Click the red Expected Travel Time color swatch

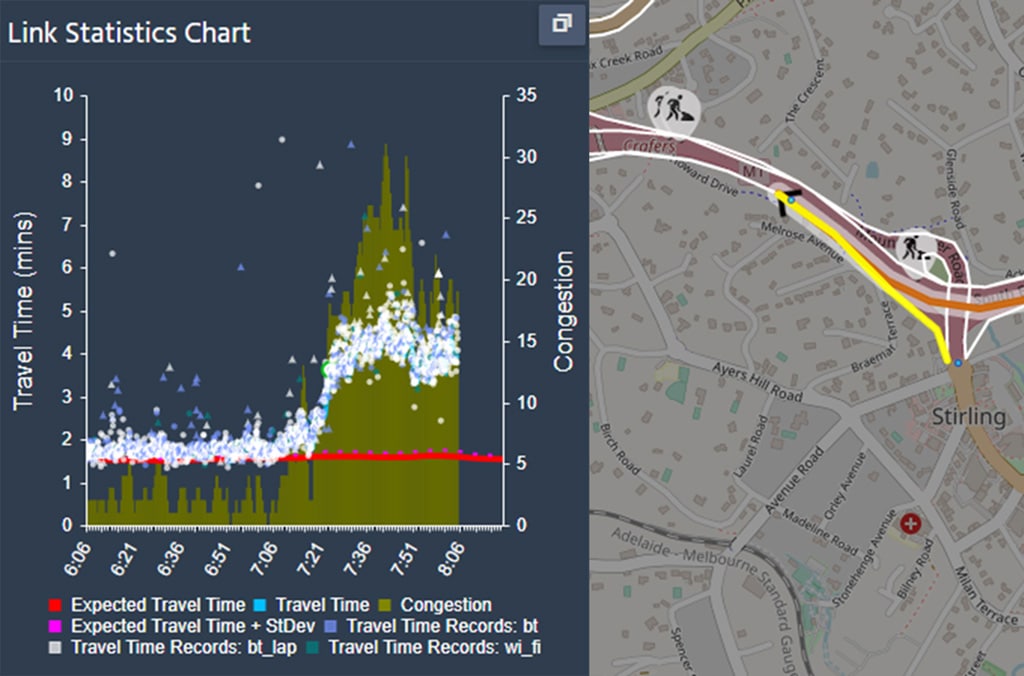coord(53,605)
